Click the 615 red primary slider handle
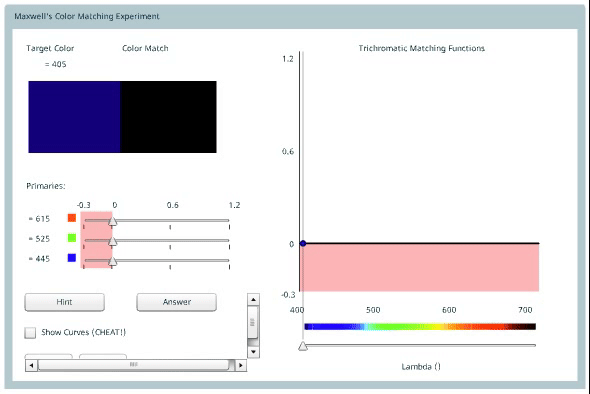 [x=113, y=222]
